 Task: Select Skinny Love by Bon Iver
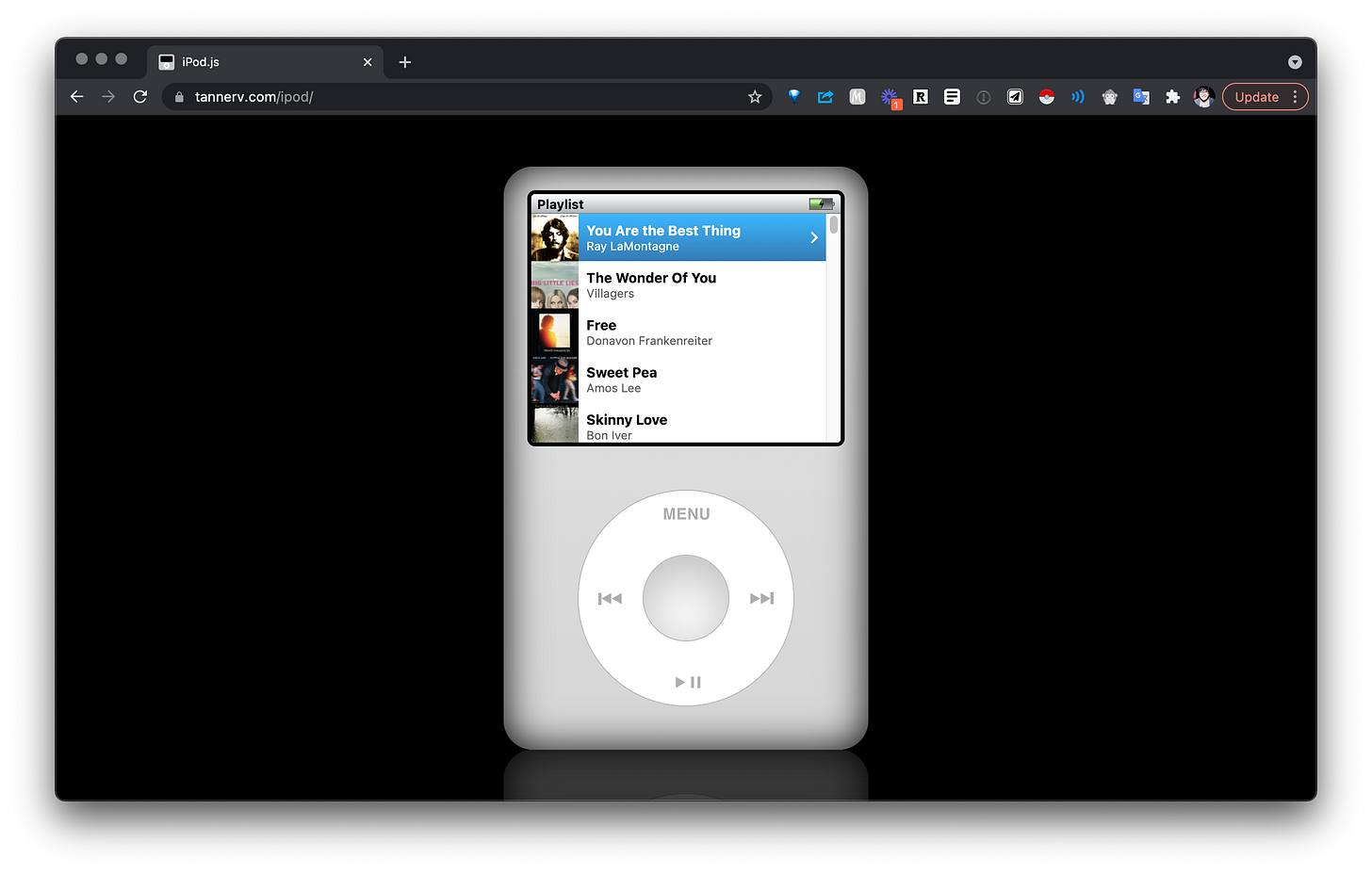678,422
